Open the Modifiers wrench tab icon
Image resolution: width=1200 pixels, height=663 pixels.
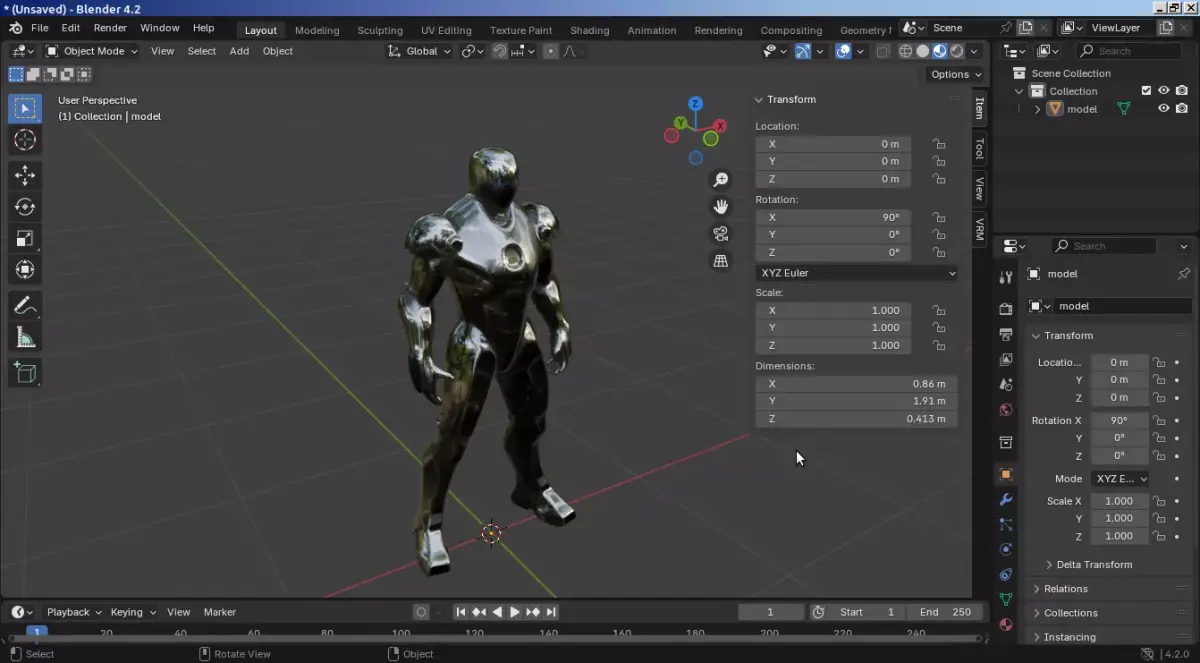pyautogui.click(x=1006, y=499)
